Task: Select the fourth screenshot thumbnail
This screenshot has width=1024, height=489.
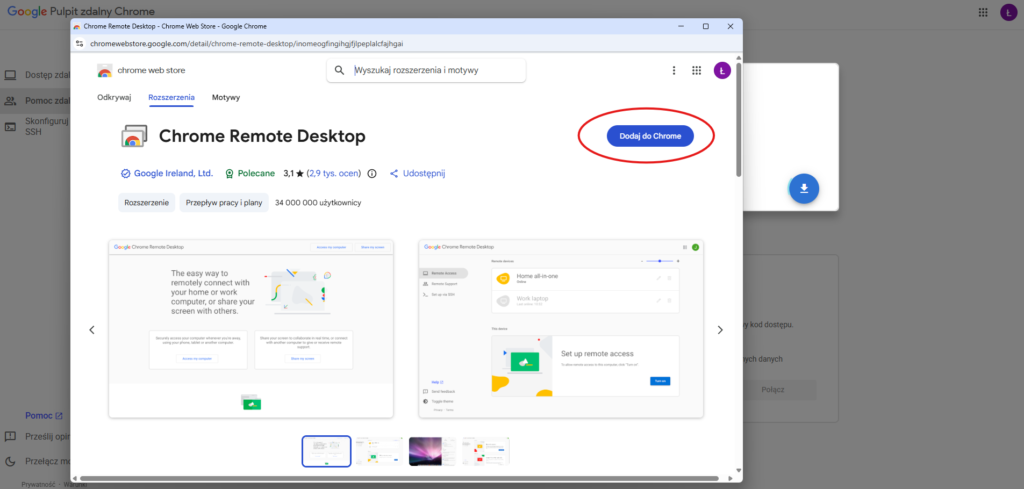Action: pyautogui.click(x=486, y=451)
